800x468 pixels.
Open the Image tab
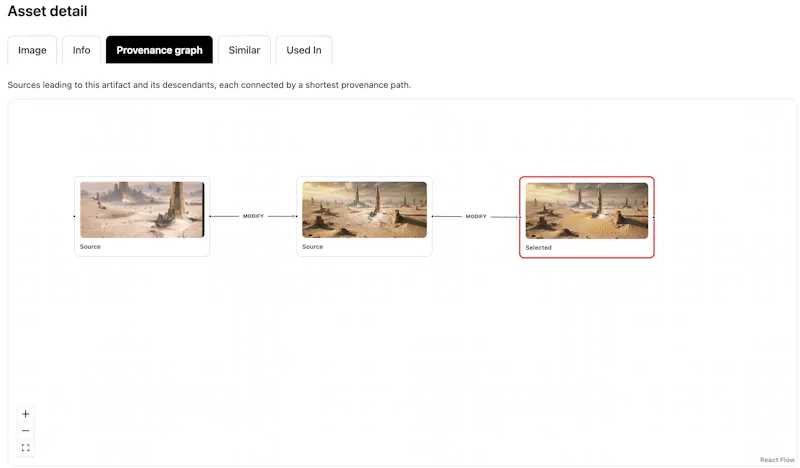click(32, 50)
